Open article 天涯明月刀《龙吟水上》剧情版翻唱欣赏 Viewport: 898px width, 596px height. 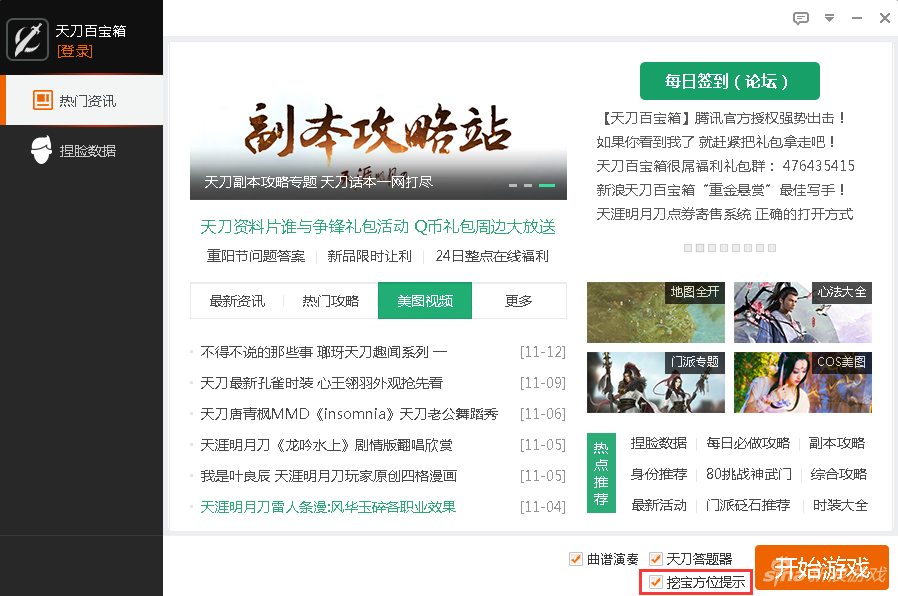(x=326, y=445)
